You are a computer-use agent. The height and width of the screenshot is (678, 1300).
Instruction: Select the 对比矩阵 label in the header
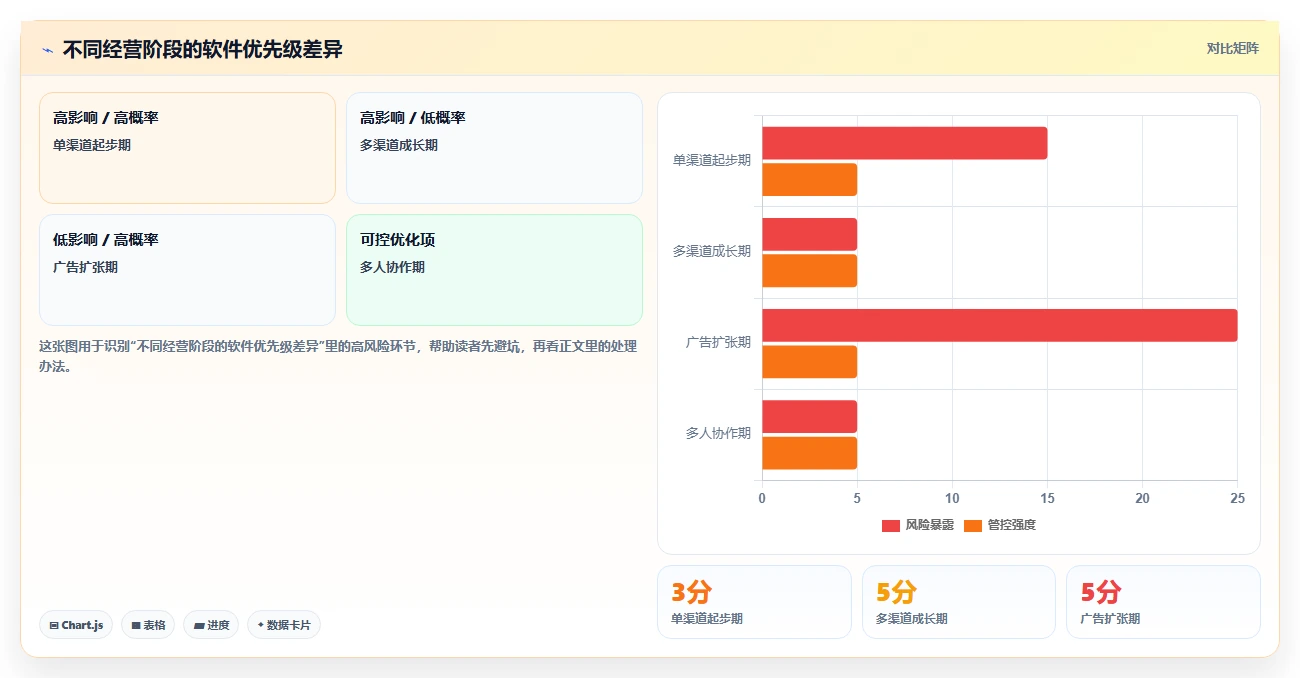click(1232, 48)
